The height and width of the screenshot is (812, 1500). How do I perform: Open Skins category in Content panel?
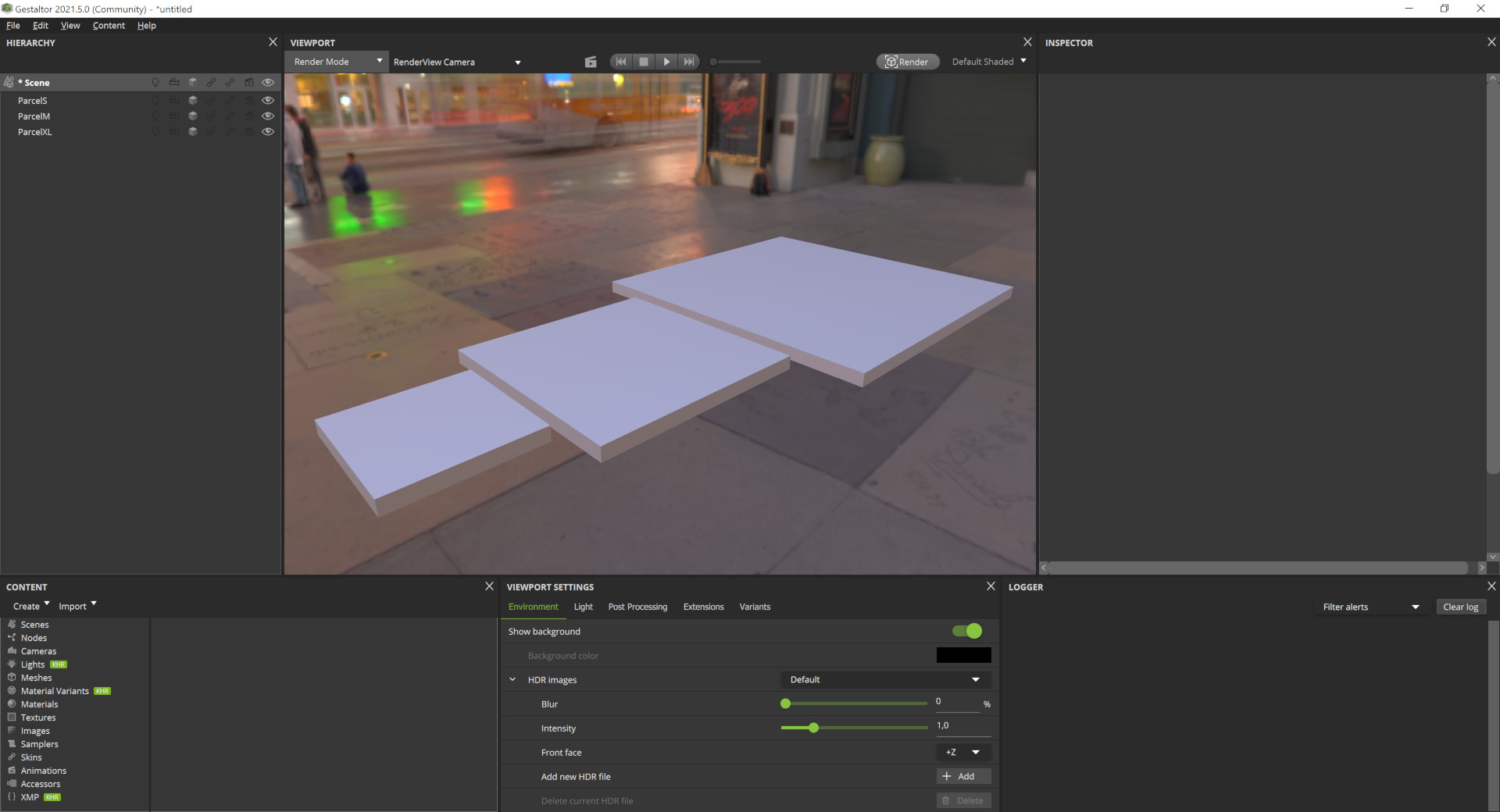(31, 757)
